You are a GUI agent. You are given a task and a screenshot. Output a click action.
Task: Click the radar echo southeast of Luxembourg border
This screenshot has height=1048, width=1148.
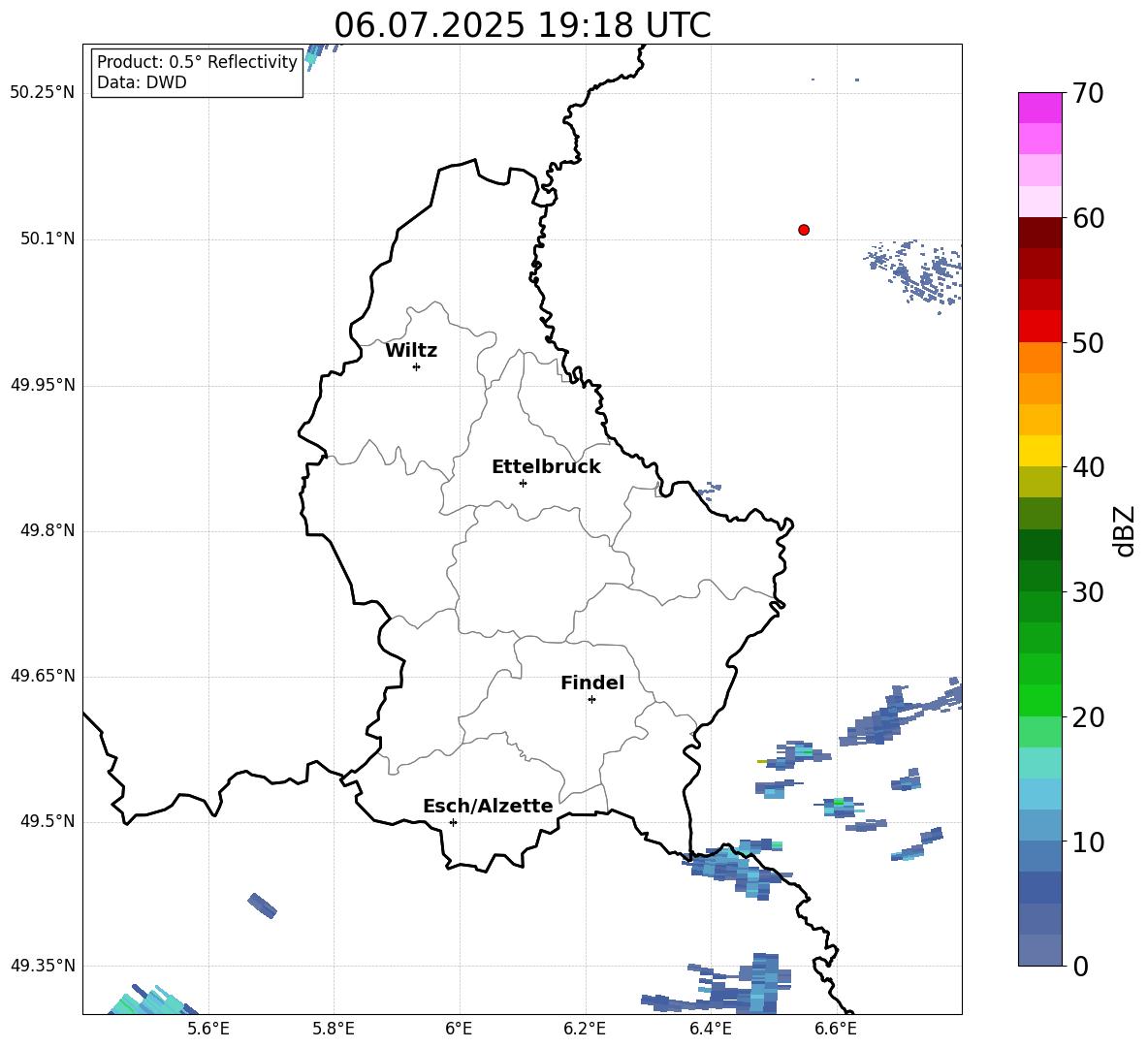pyautogui.click(x=738, y=869)
